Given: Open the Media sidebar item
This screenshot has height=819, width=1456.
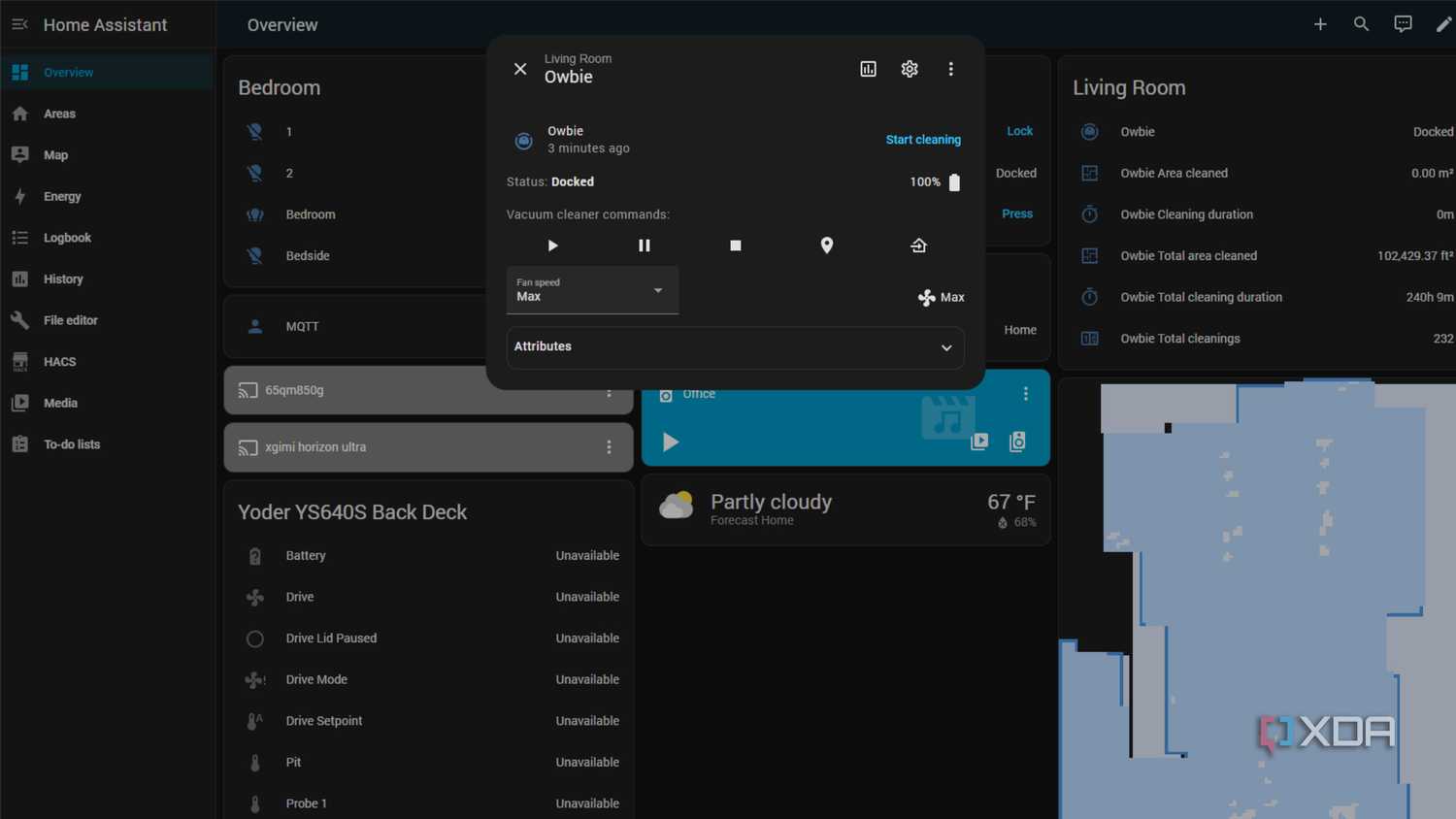Looking at the screenshot, I should pyautogui.click(x=107, y=403).
